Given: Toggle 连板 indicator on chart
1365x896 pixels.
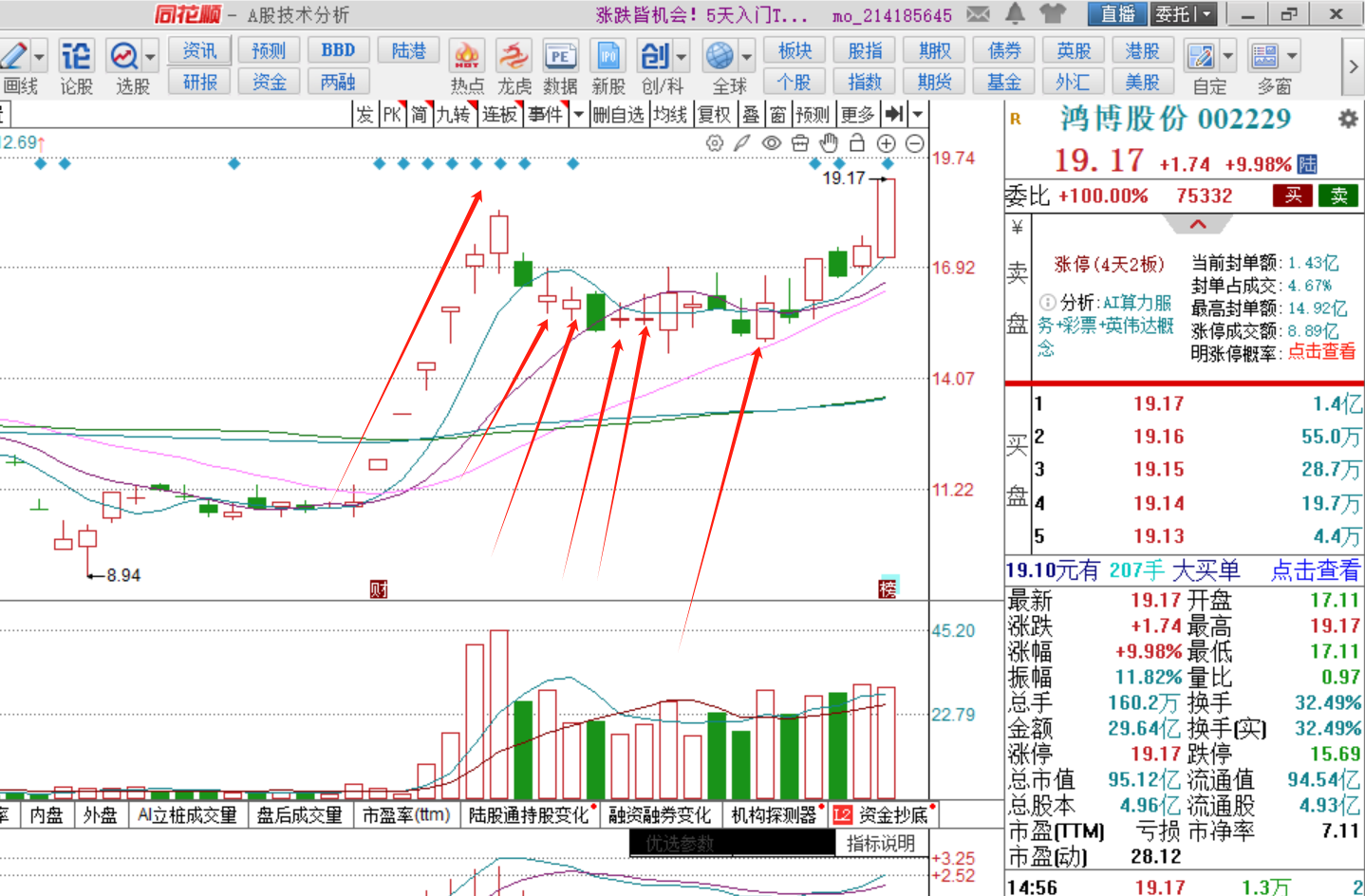Looking at the screenshot, I should (499, 115).
